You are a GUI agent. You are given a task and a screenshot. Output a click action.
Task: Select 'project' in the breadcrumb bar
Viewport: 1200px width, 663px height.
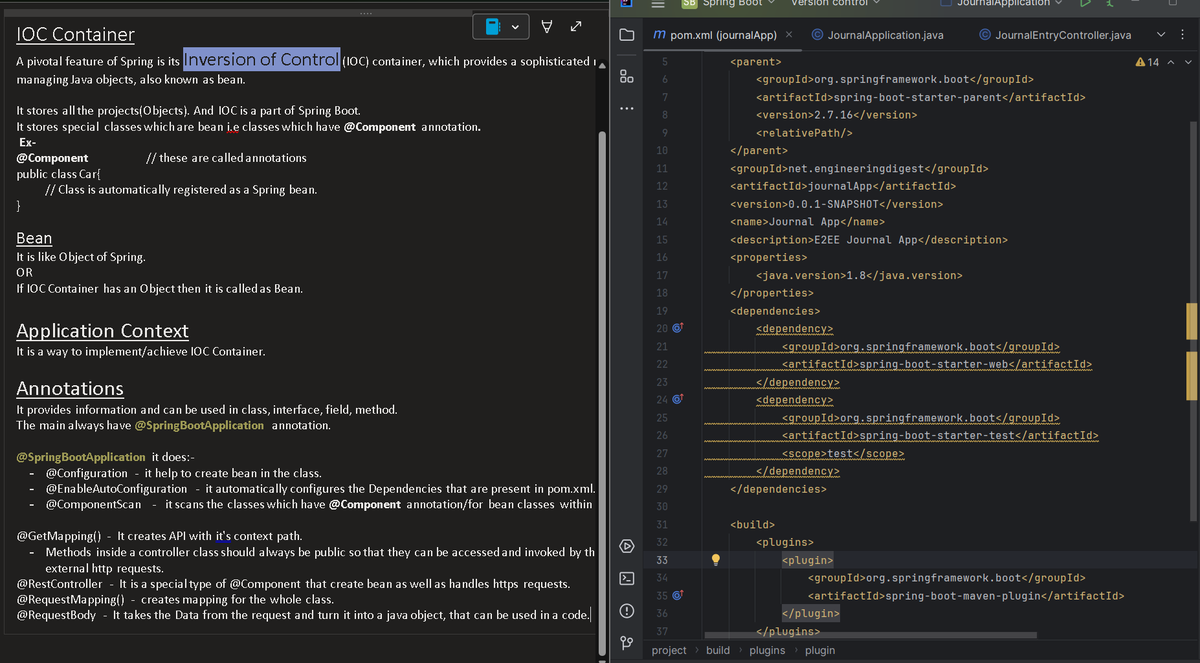[669, 650]
